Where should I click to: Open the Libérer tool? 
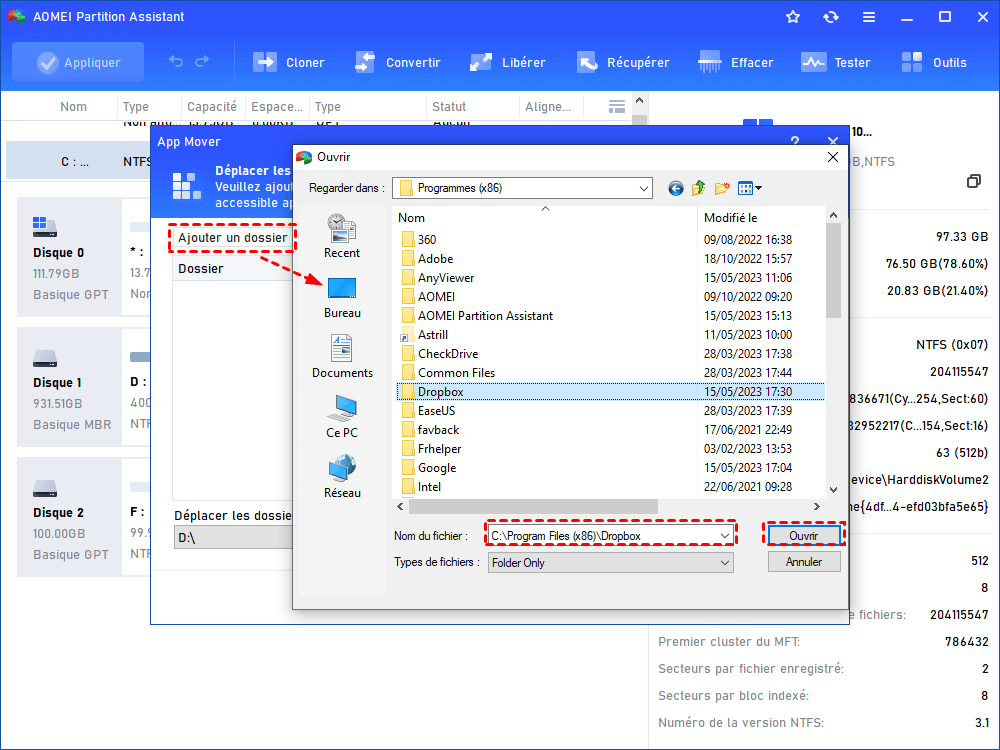(508, 62)
